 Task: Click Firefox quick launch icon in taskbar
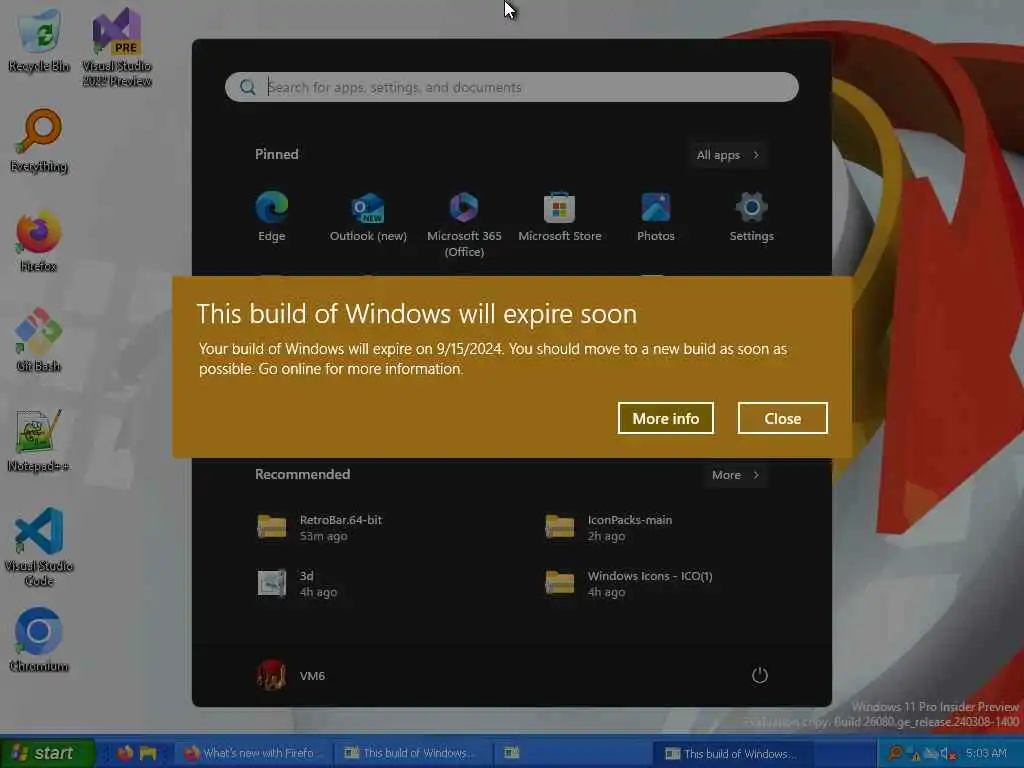point(125,753)
